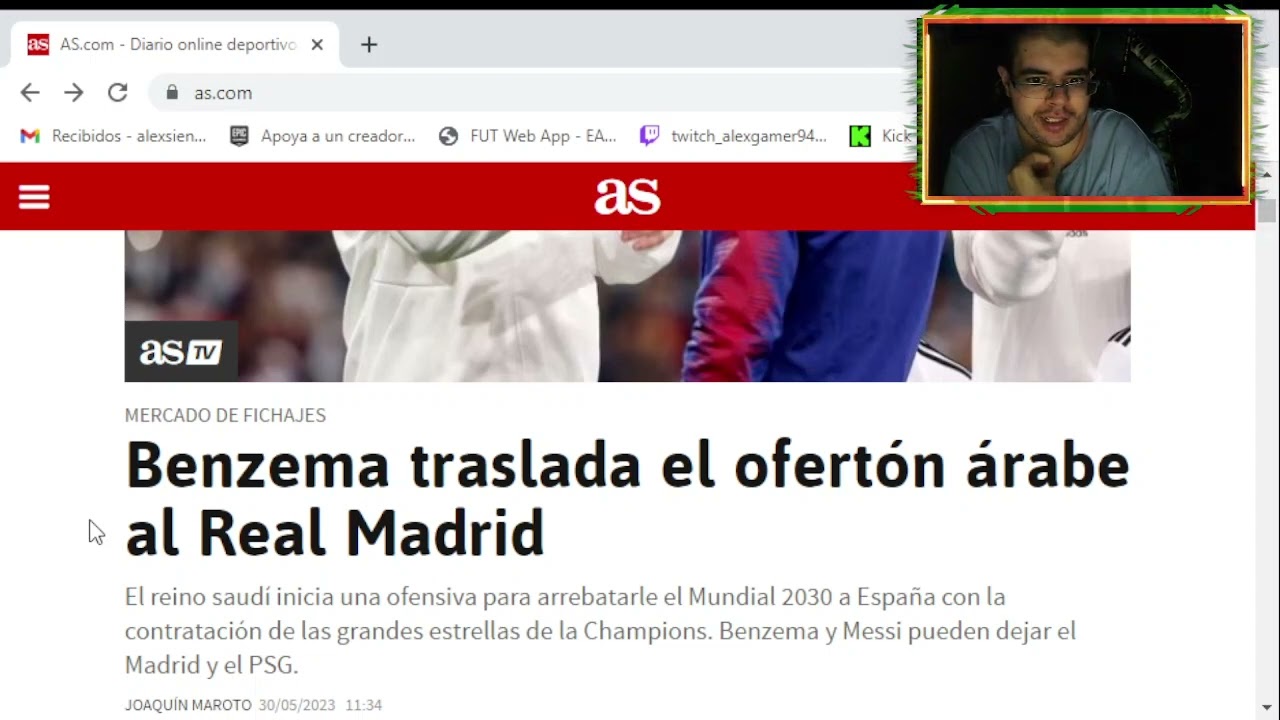Click author name JOAQUÍN MAROTO
Screen dimensions: 1280x720
188,705
